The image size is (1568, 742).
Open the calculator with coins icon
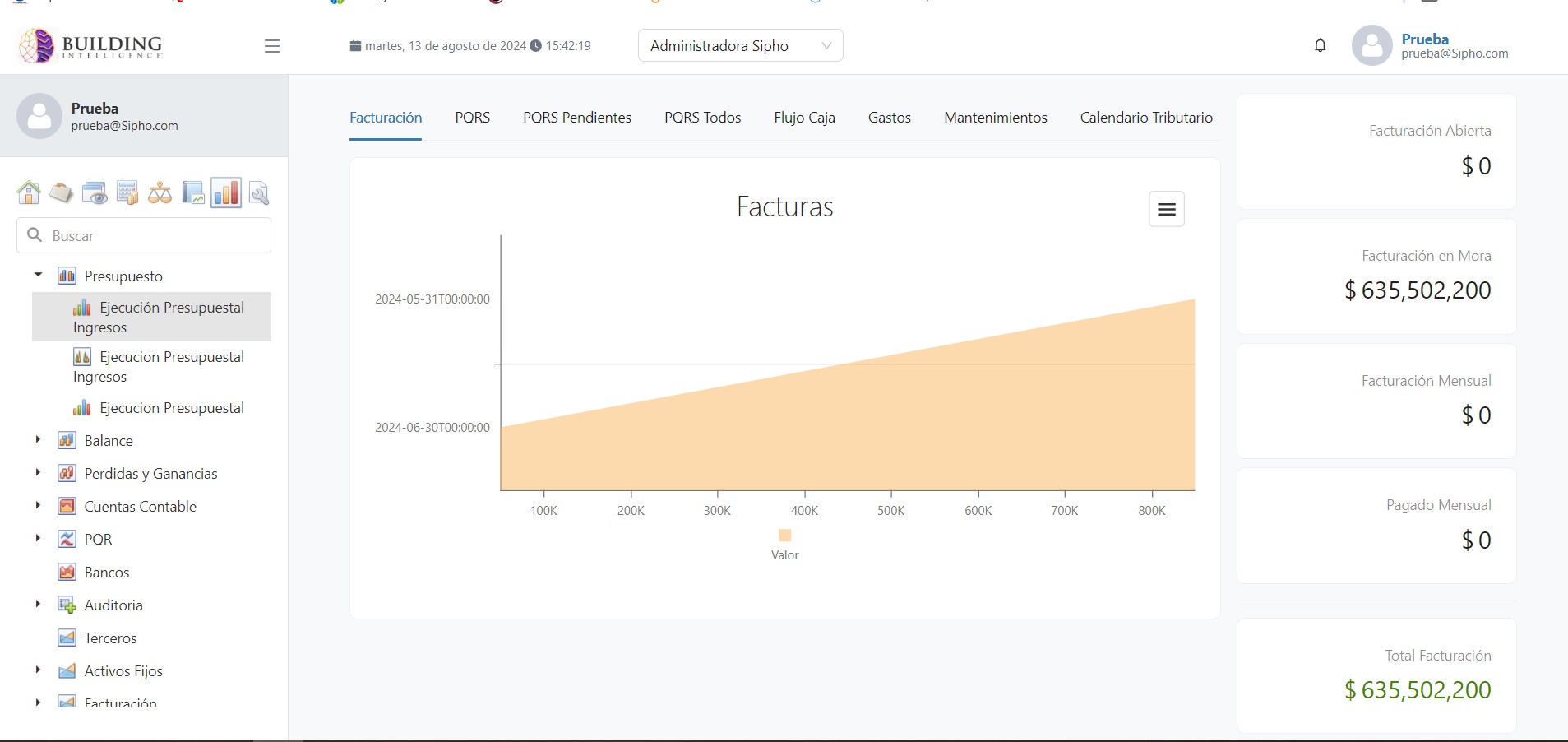(x=127, y=192)
